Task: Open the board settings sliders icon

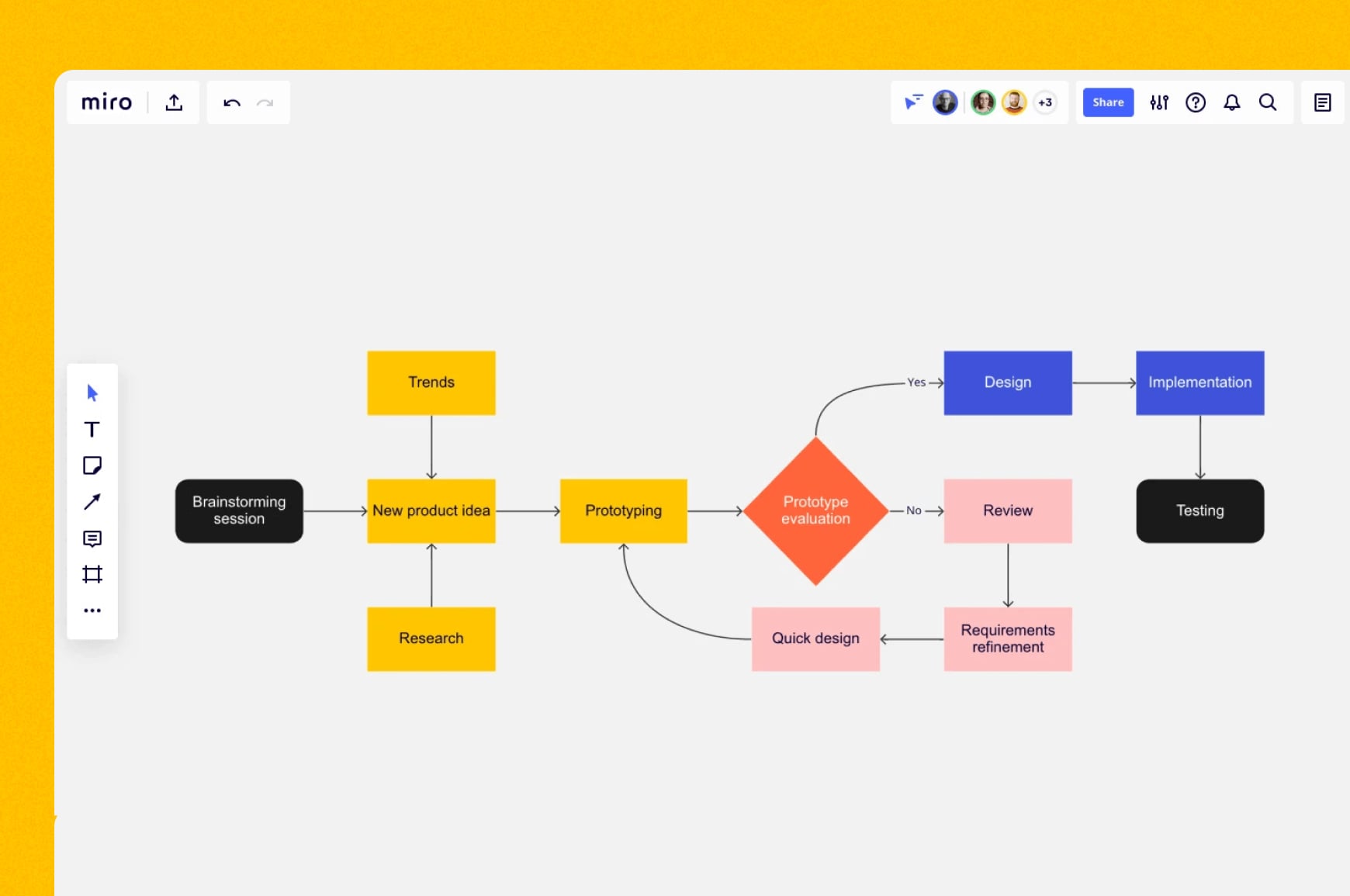Action: pos(1159,102)
